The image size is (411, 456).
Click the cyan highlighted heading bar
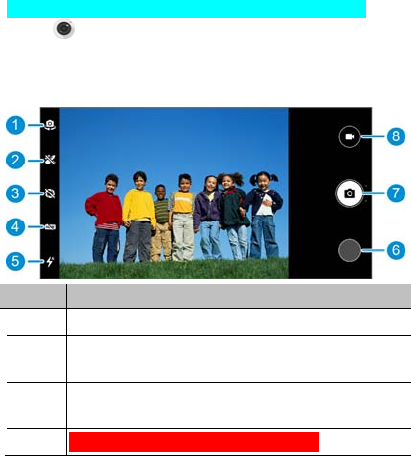click(186, 9)
